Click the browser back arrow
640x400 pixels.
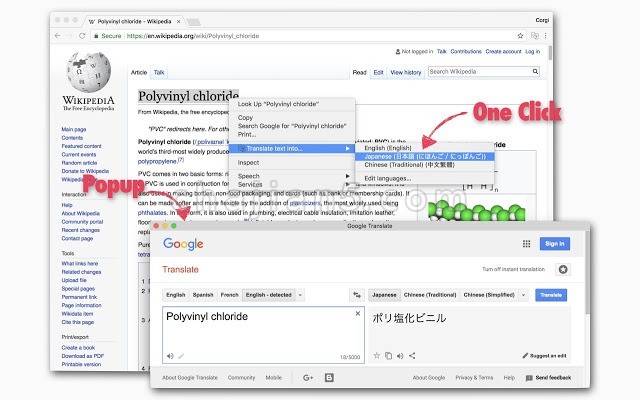click(x=58, y=36)
